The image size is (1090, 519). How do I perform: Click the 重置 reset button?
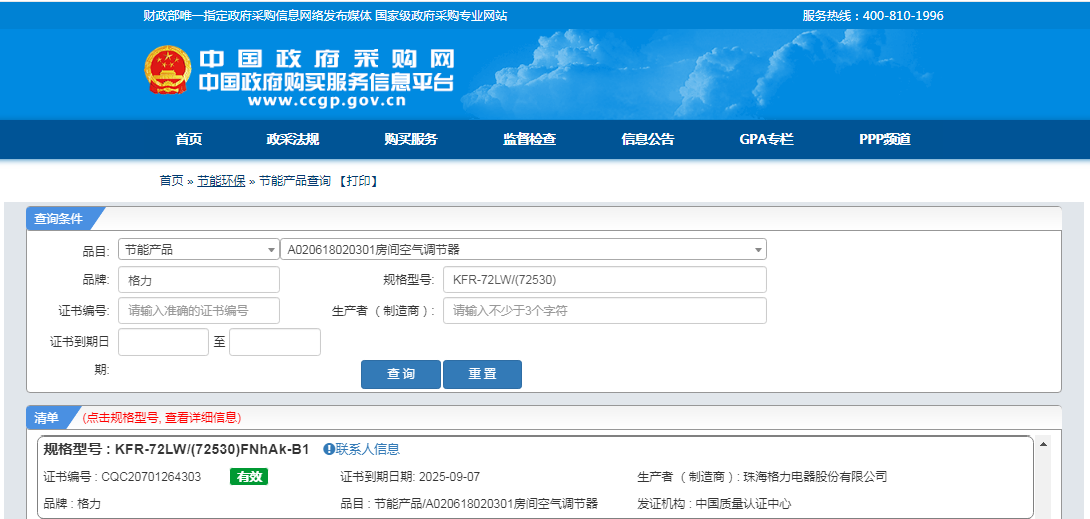click(x=482, y=374)
